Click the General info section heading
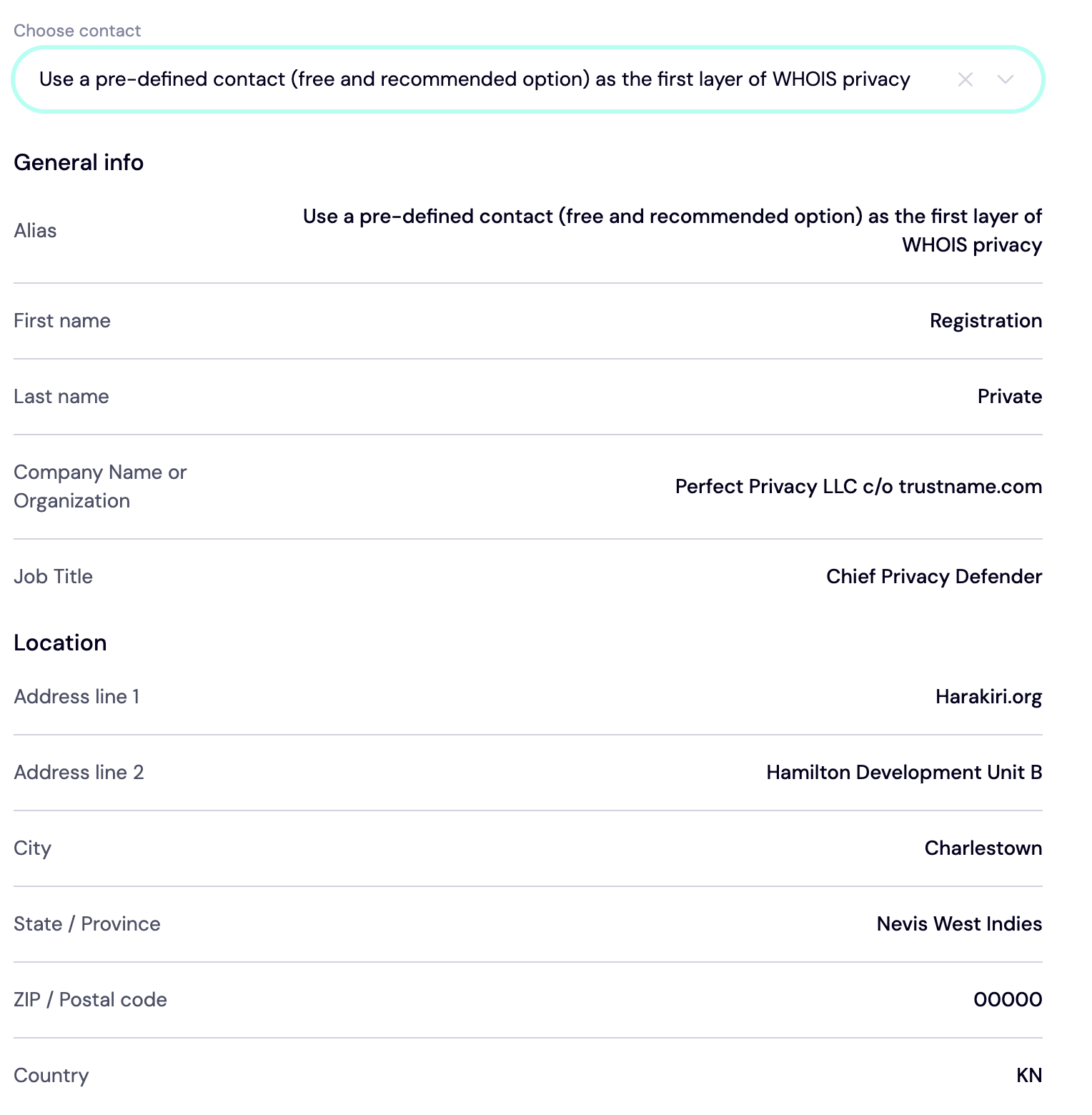 [79, 162]
